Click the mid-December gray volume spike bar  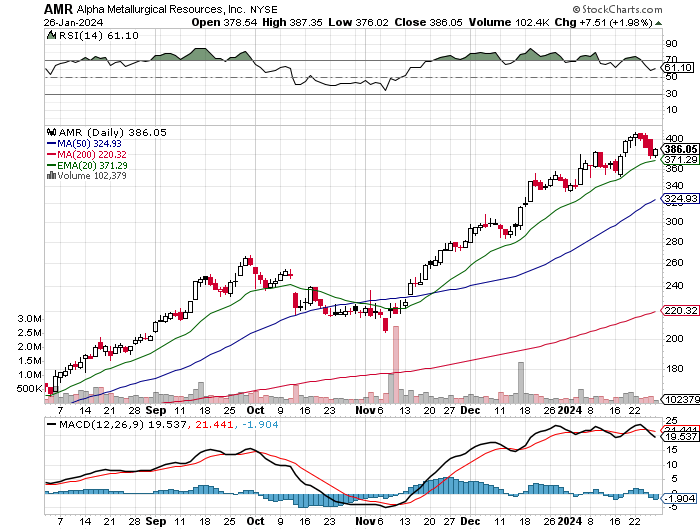521,383
